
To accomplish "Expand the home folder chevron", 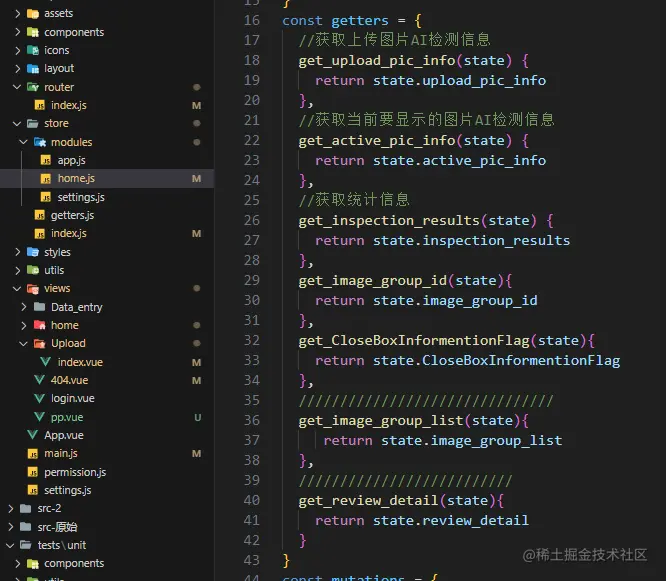I will point(24,325).
